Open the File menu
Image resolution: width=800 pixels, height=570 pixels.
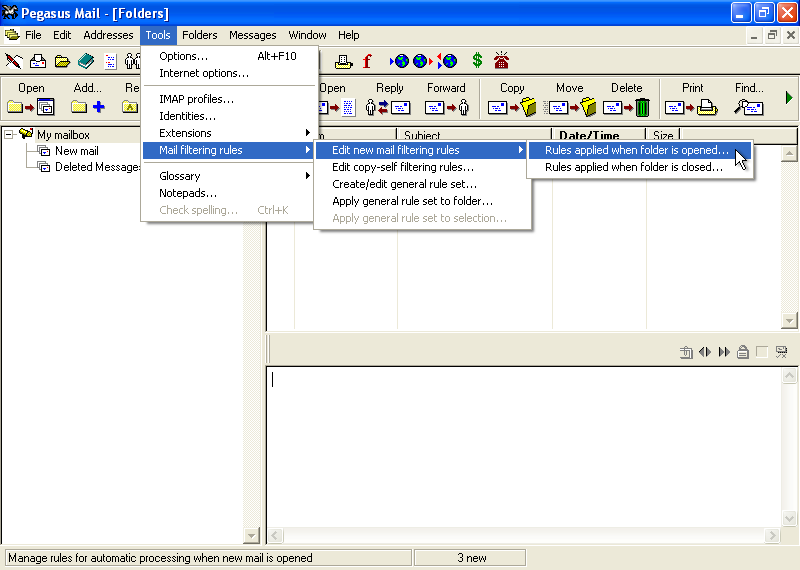click(x=33, y=35)
